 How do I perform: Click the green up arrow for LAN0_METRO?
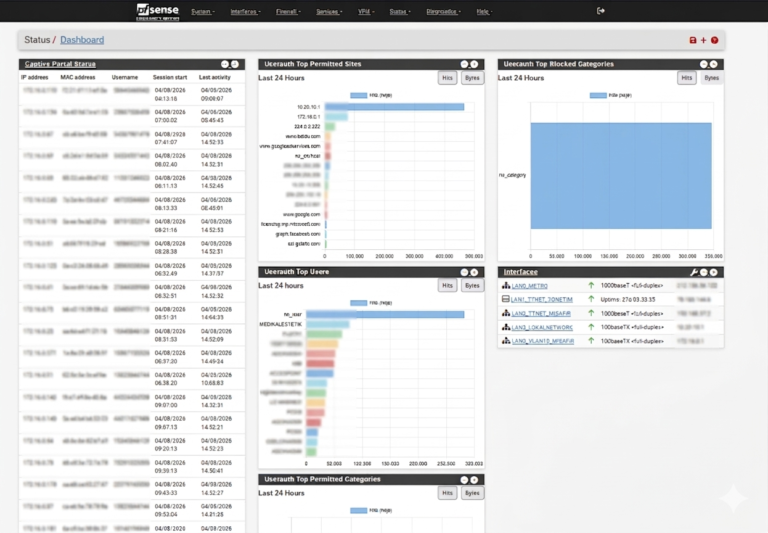(x=591, y=285)
